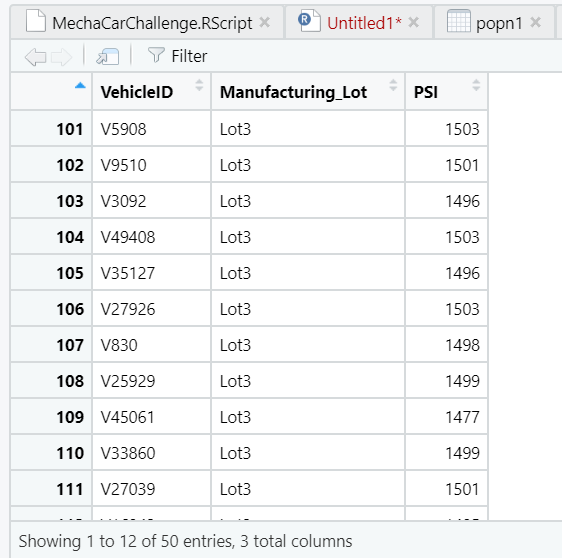Viewport: 562px width, 558px height.
Task: Select the Manufacturing_Lot header text
Action: 293,92
